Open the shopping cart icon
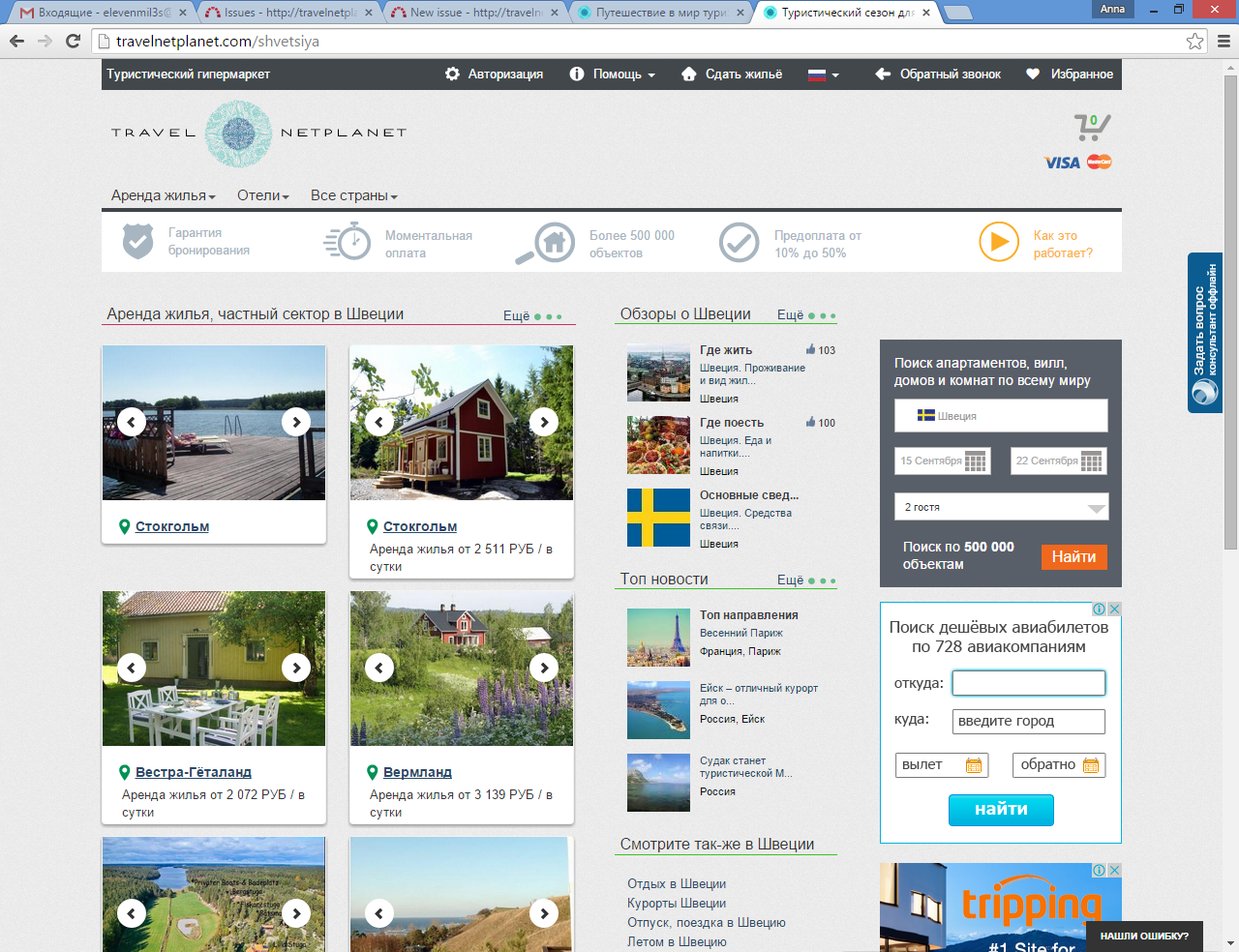Image resolution: width=1239 pixels, height=952 pixels. click(1091, 128)
